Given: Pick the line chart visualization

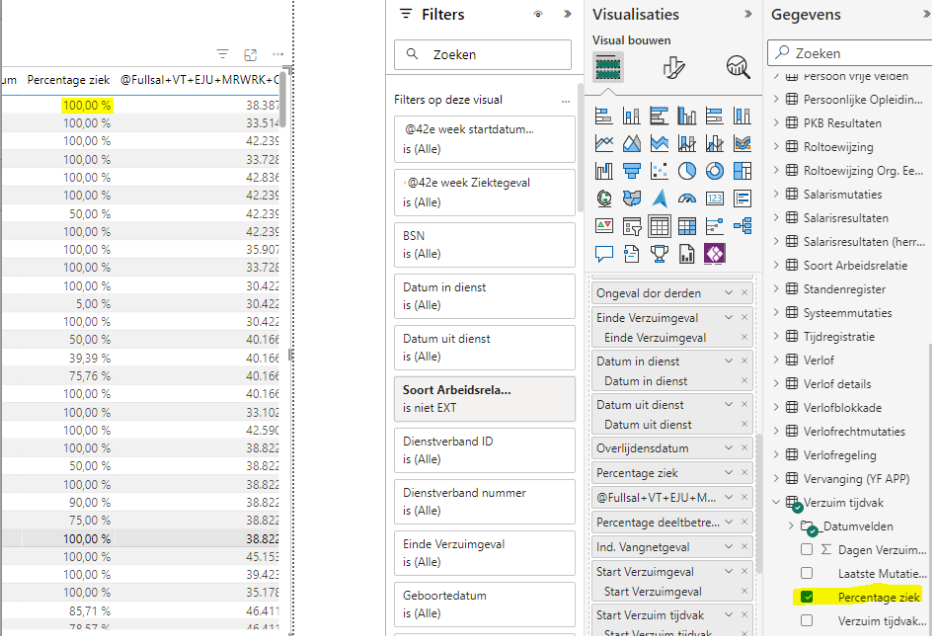Looking at the screenshot, I should (604, 143).
